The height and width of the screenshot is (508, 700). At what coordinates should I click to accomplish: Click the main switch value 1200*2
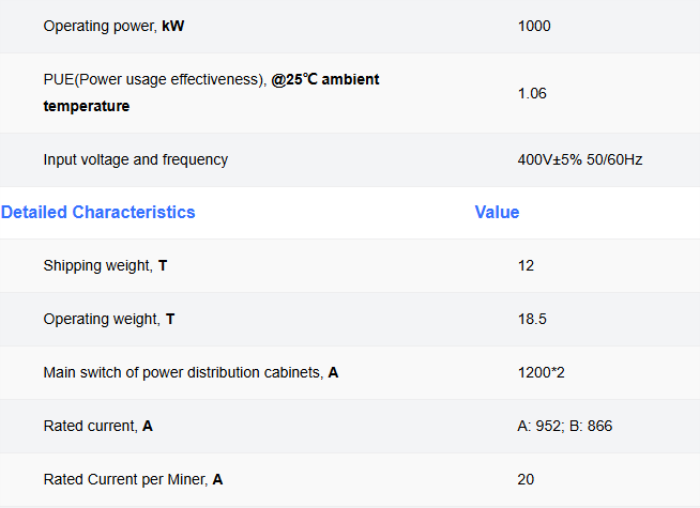click(541, 373)
